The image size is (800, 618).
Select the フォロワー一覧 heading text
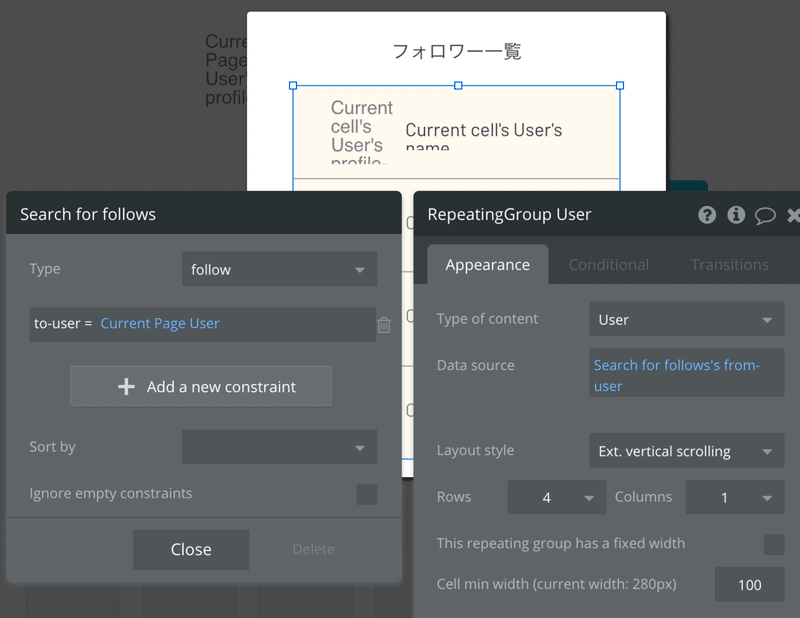(x=457, y=51)
